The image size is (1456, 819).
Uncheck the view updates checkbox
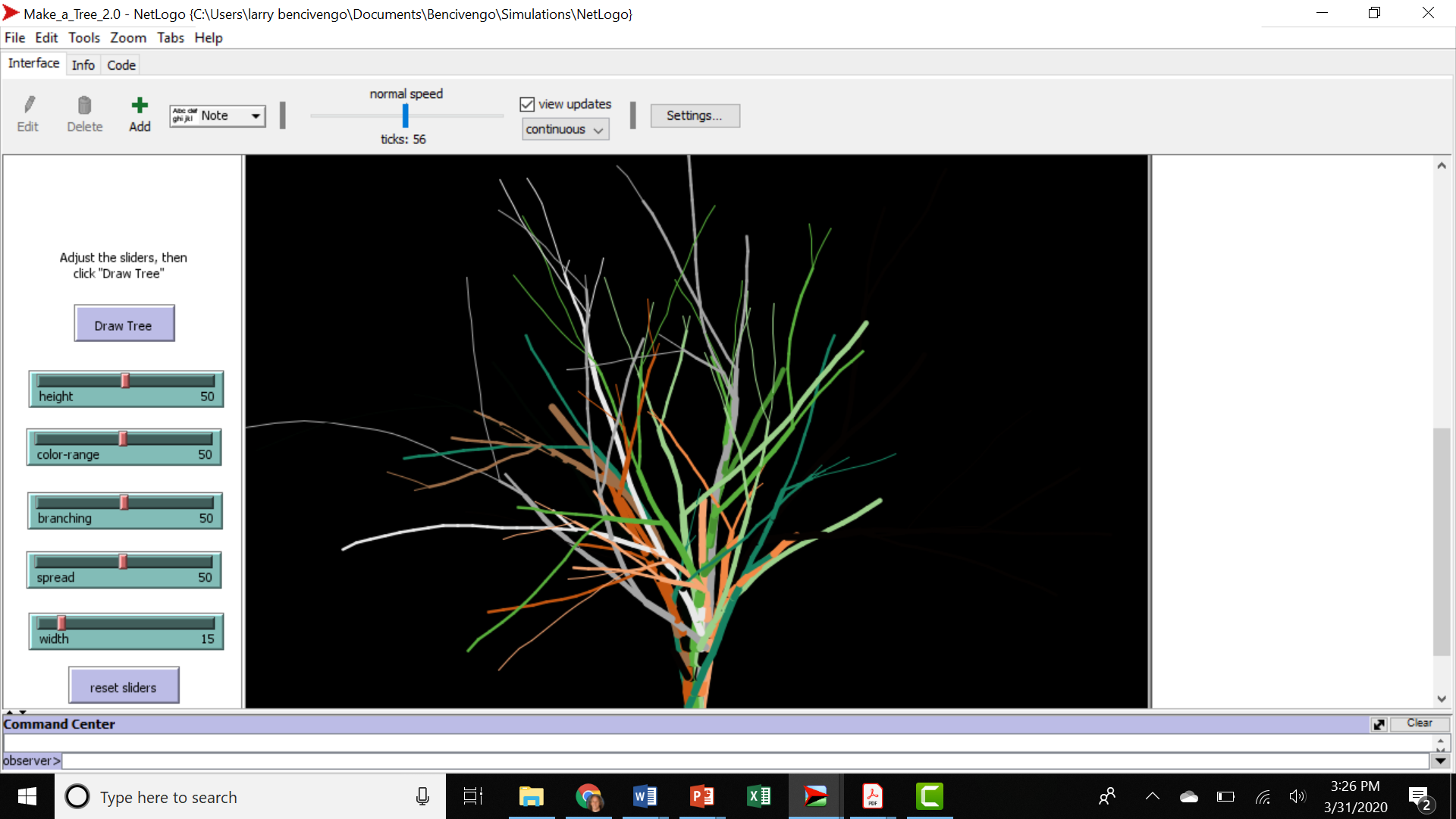tap(527, 104)
